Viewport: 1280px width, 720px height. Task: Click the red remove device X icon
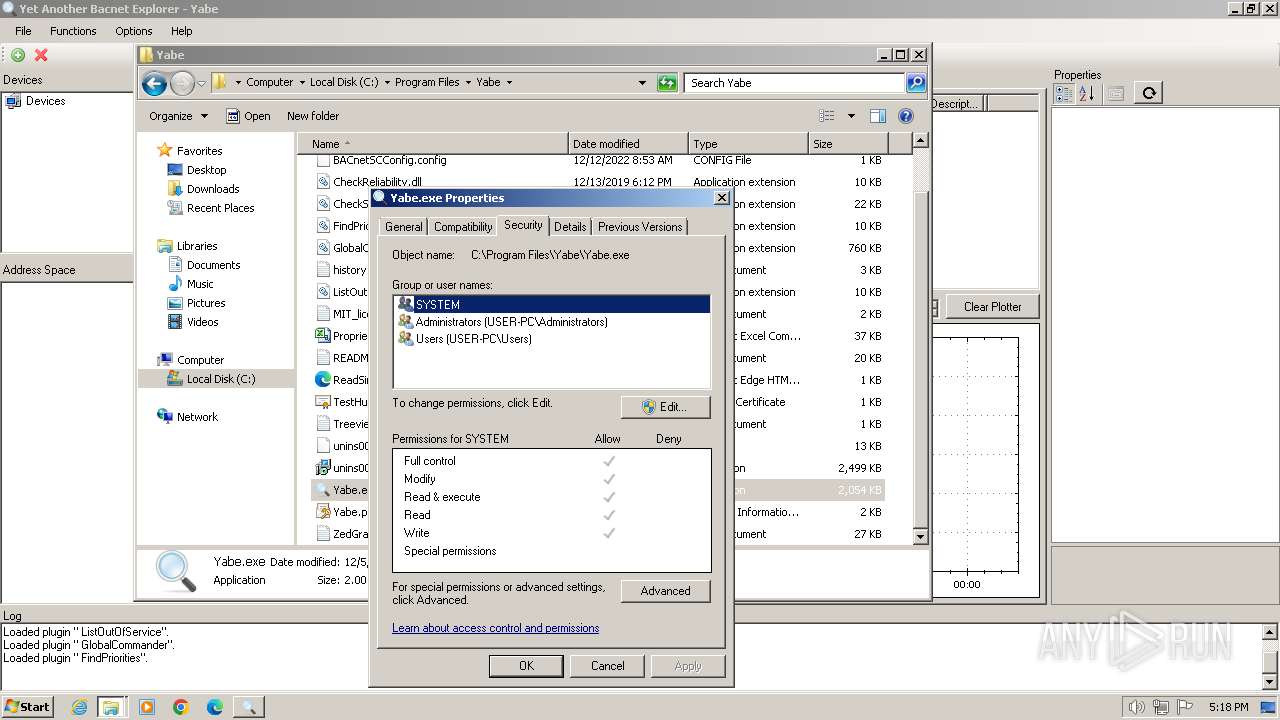pos(41,55)
